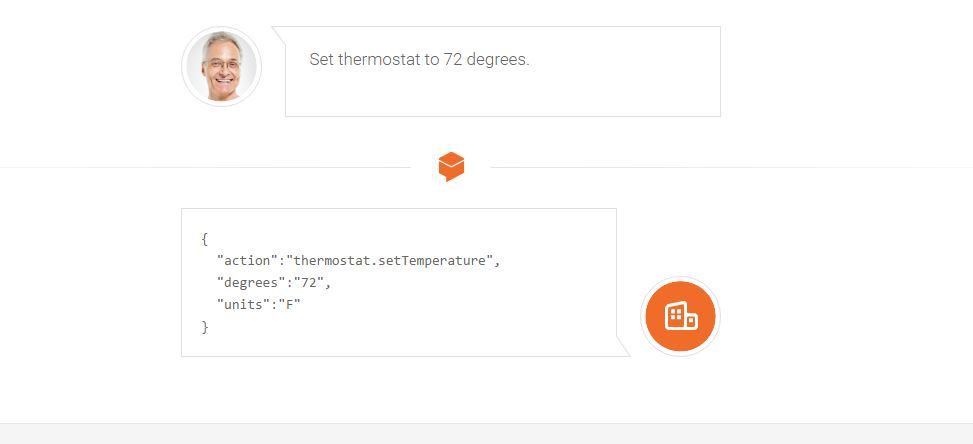
Task: Click the closing curly brace
Action: click(x=205, y=326)
